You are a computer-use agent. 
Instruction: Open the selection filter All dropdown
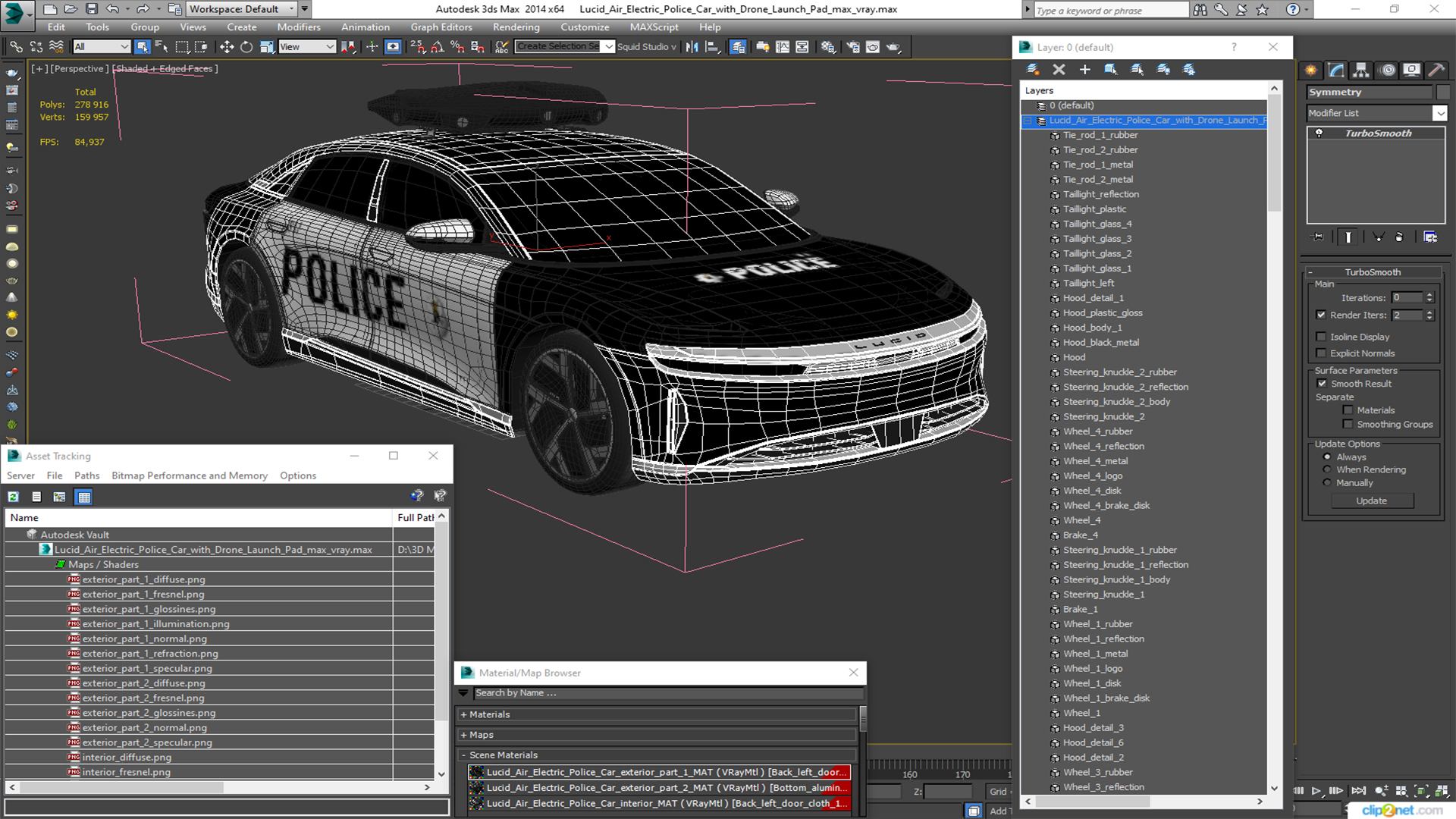[x=102, y=47]
